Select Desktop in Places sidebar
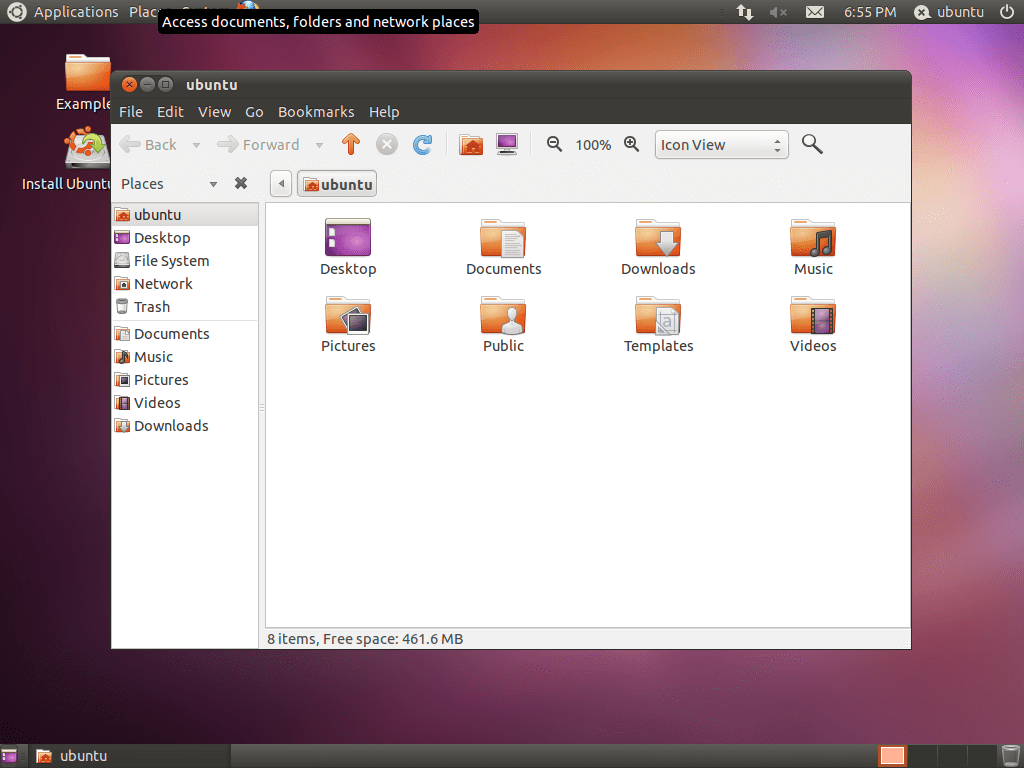 coord(185,238)
